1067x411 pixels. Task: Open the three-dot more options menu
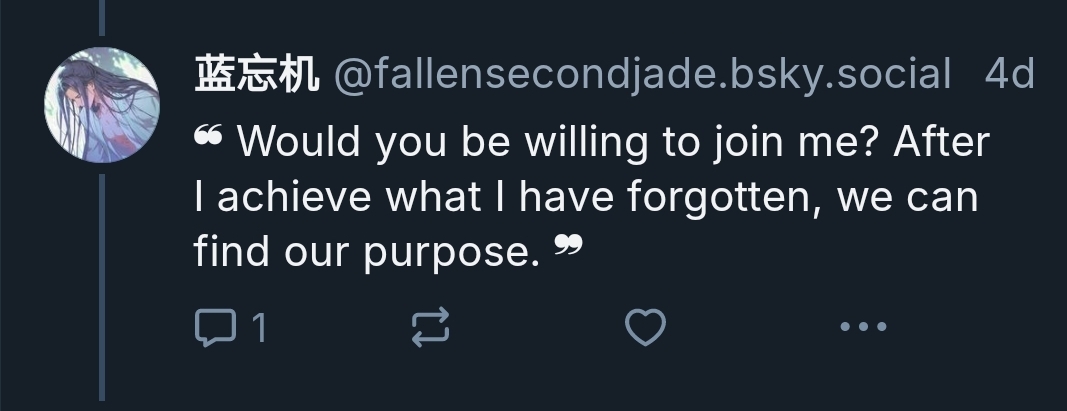[862, 327]
